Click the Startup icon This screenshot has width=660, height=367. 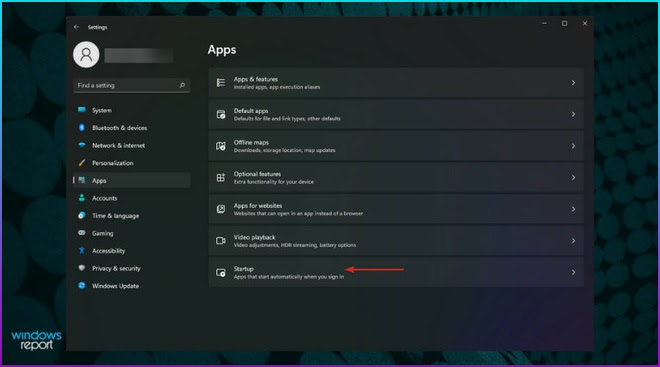click(221, 272)
